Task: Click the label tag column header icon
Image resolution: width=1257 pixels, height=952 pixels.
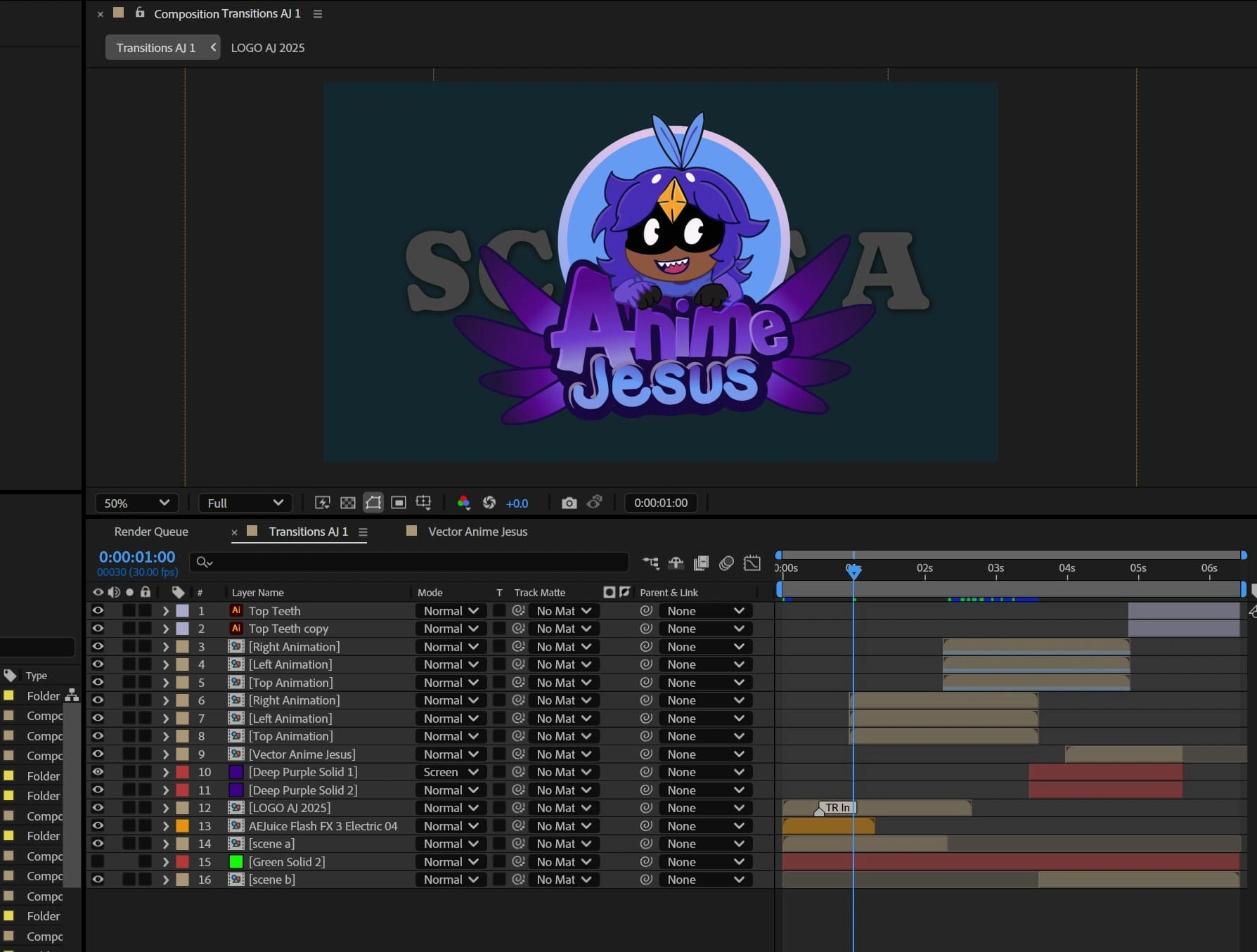Action: (x=179, y=592)
